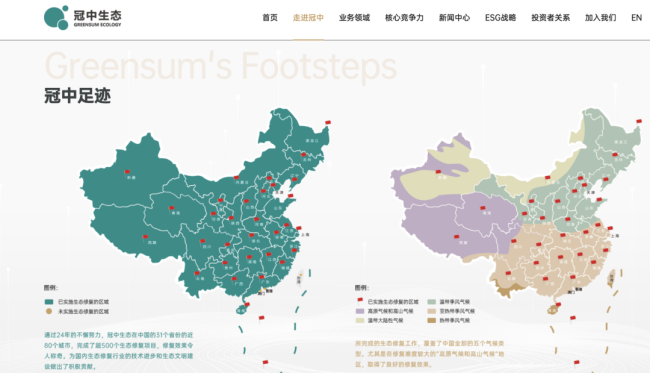Click the 广西 flag on the teal map

(235, 279)
